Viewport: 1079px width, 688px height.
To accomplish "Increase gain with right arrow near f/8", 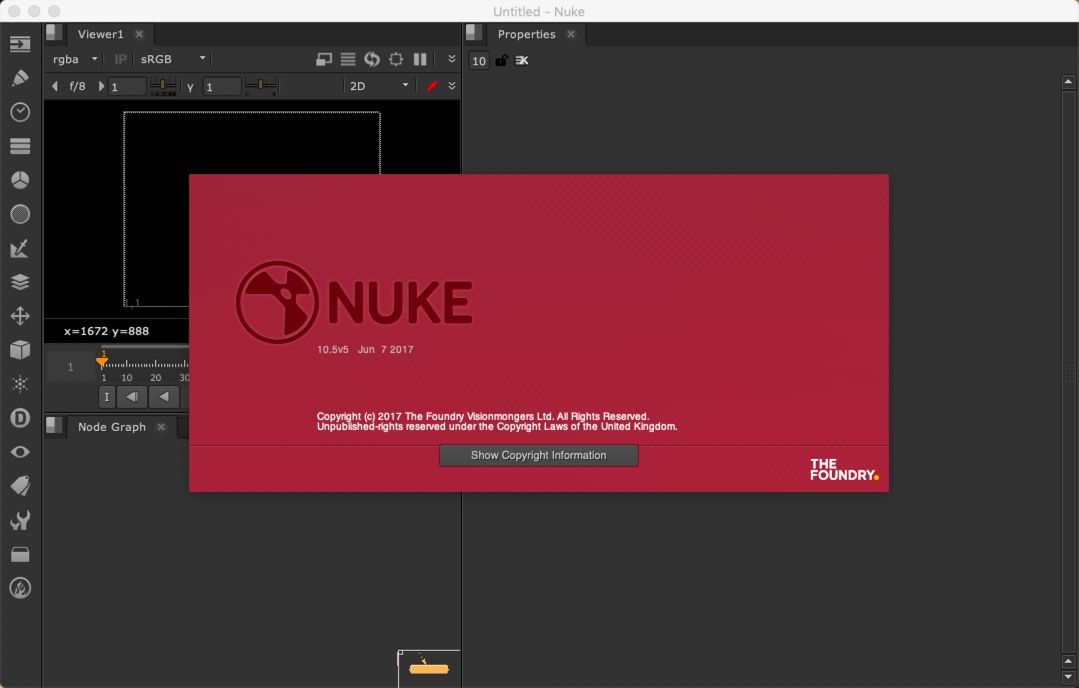I will (x=101, y=86).
